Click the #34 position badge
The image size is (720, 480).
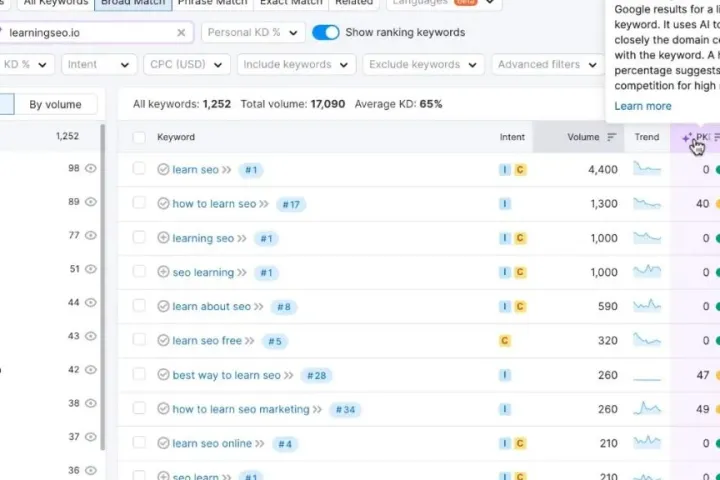pyautogui.click(x=345, y=409)
